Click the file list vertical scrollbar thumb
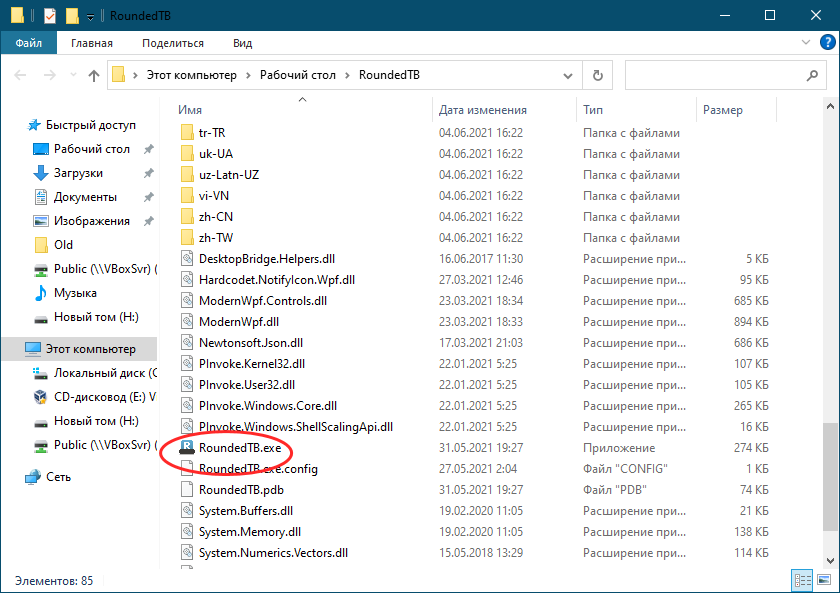Viewport: 840px width, 593px height. tap(830, 477)
